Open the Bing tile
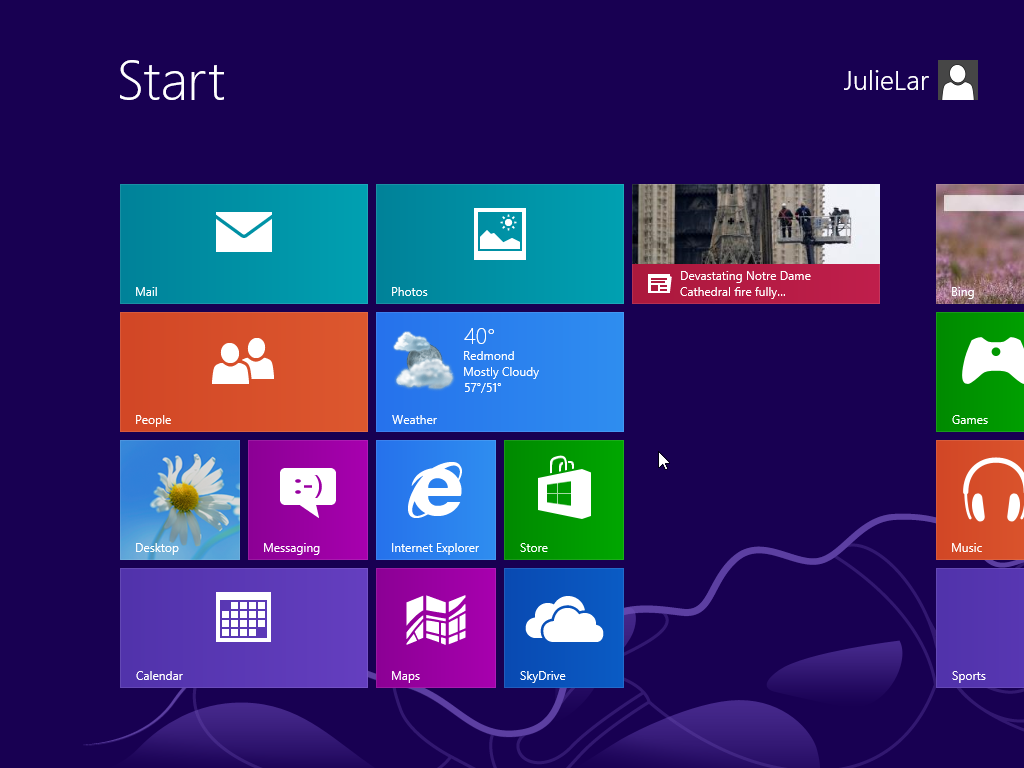This screenshot has width=1024, height=768. tap(980, 244)
